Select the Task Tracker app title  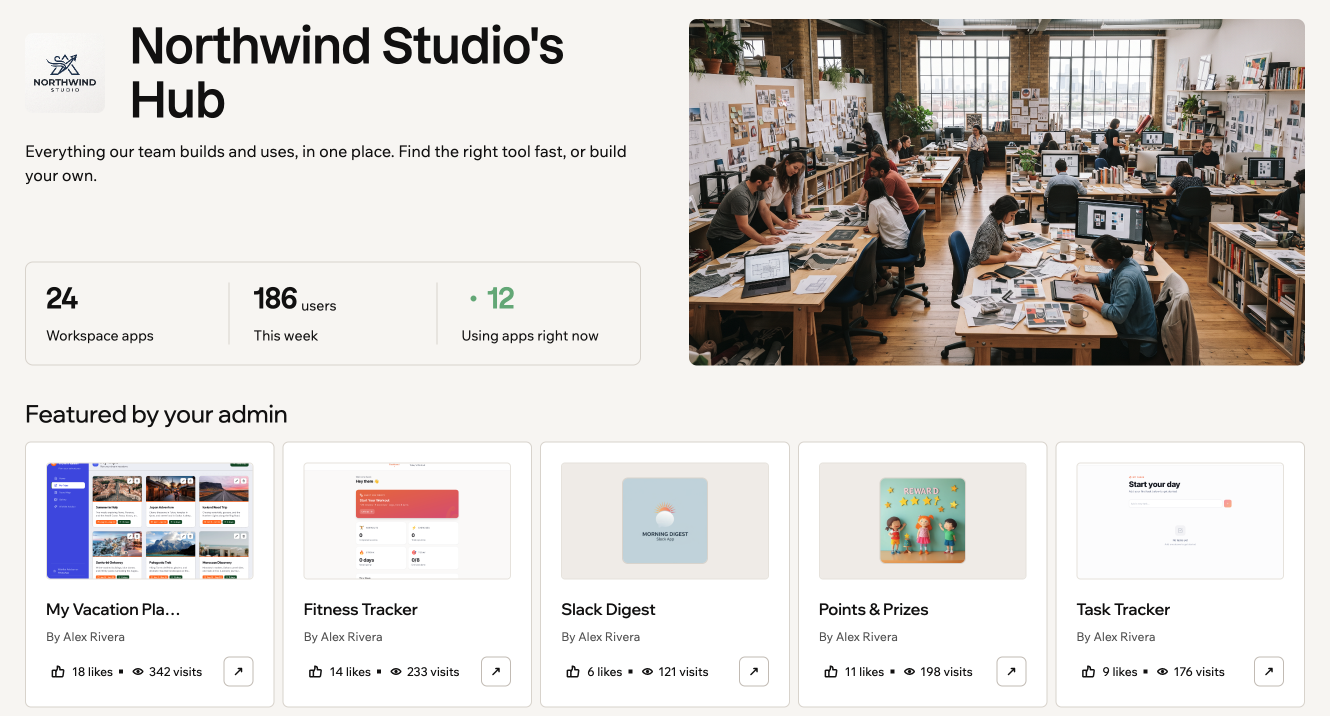(x=1123, y=609)
